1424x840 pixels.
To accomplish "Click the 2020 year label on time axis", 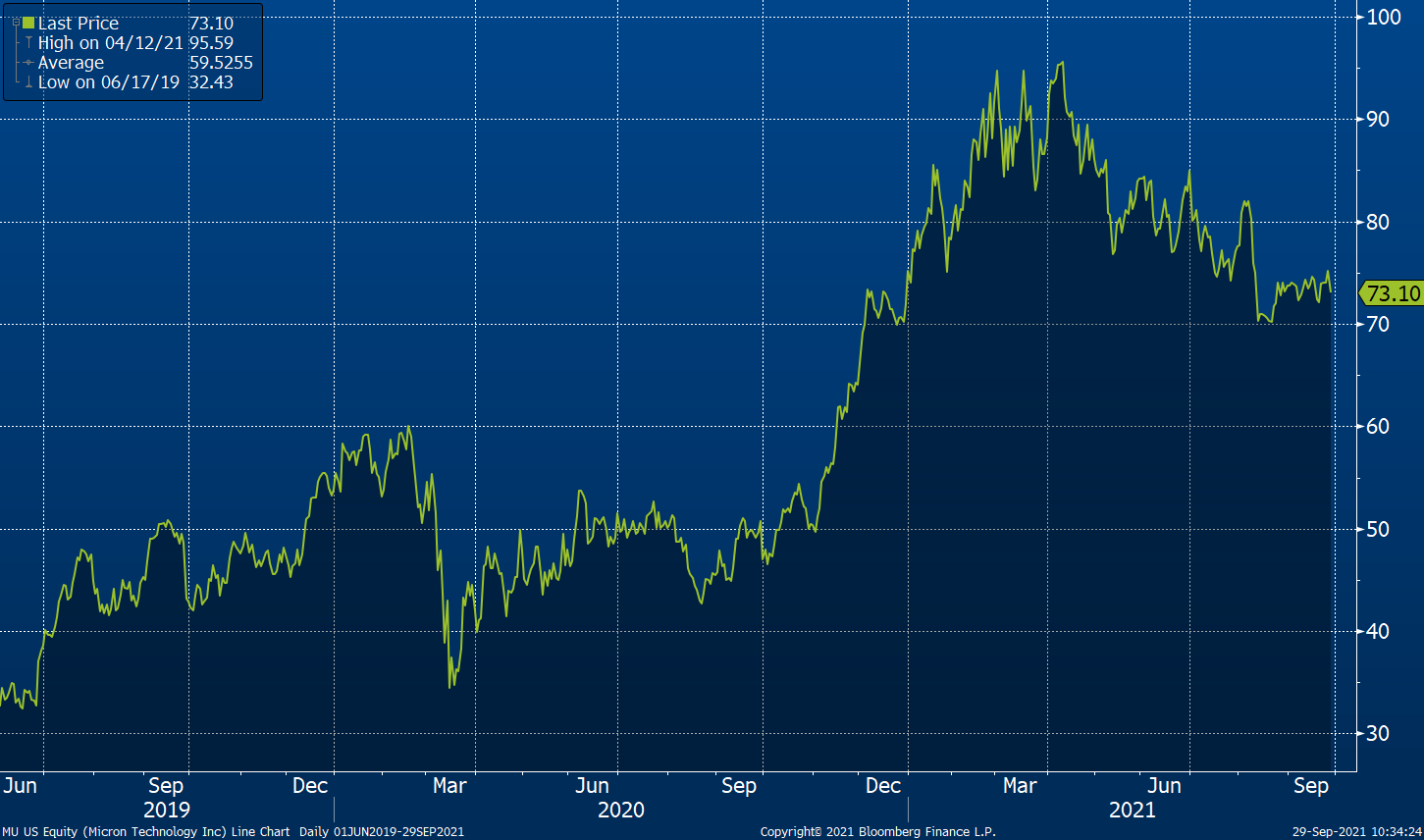I will (x=621, y=811).
